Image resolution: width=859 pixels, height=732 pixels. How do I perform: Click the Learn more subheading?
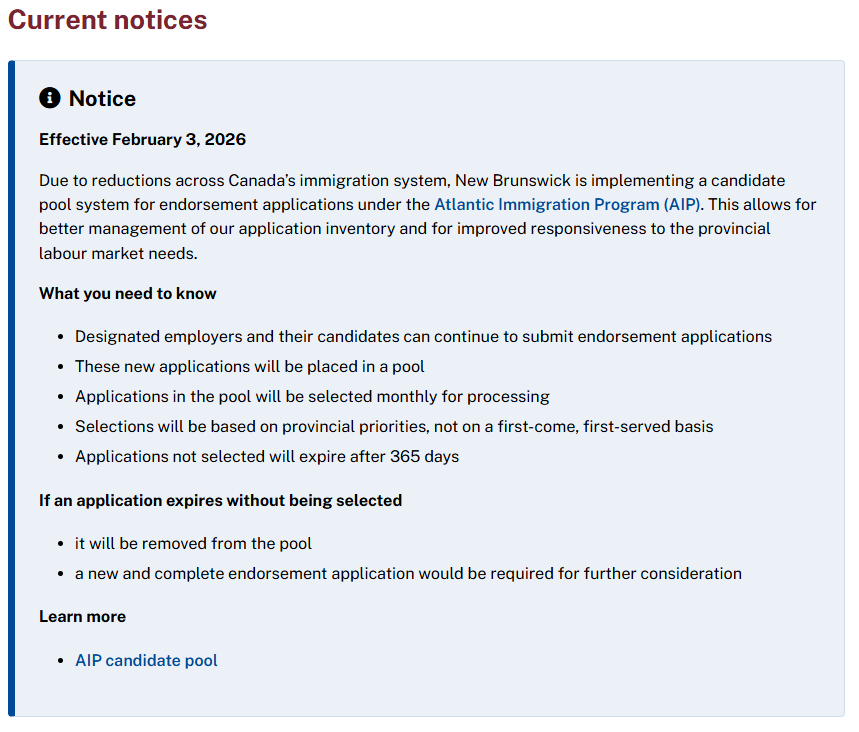pyautogui.click(x=82, y=616)
